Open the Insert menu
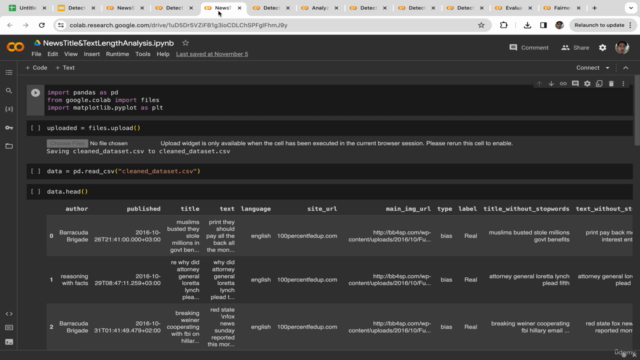Screen dimensions: 640x360 coord(91,54)
